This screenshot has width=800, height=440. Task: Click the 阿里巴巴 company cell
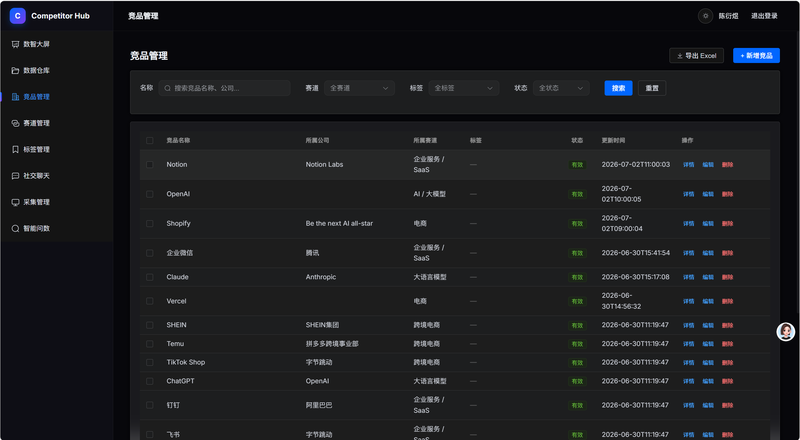319,405
